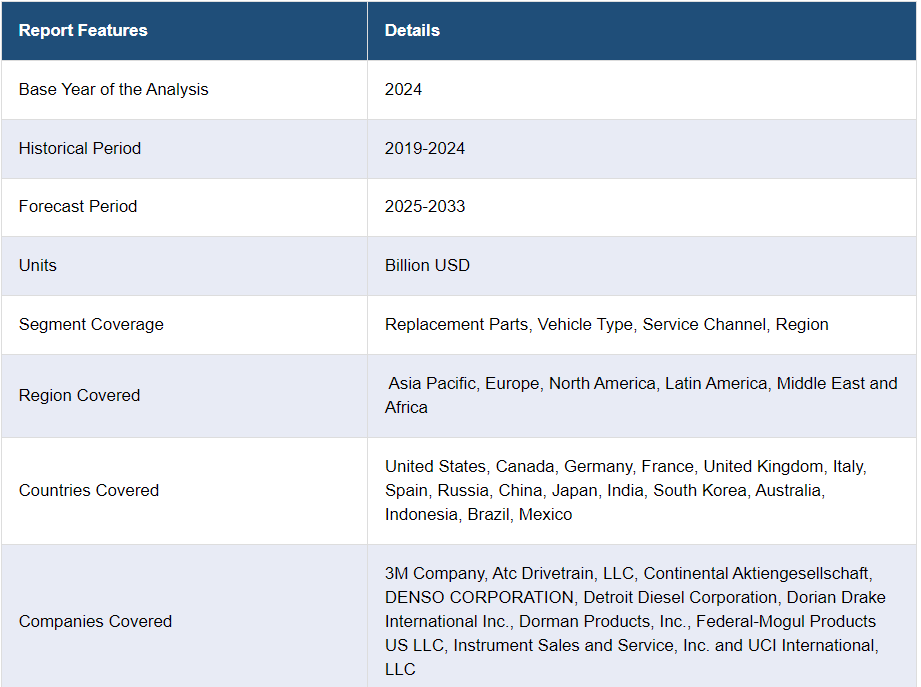This screenshot has width=921, height=687.
Task: Click the 2024 base year value
Action: tap(403, 89)
